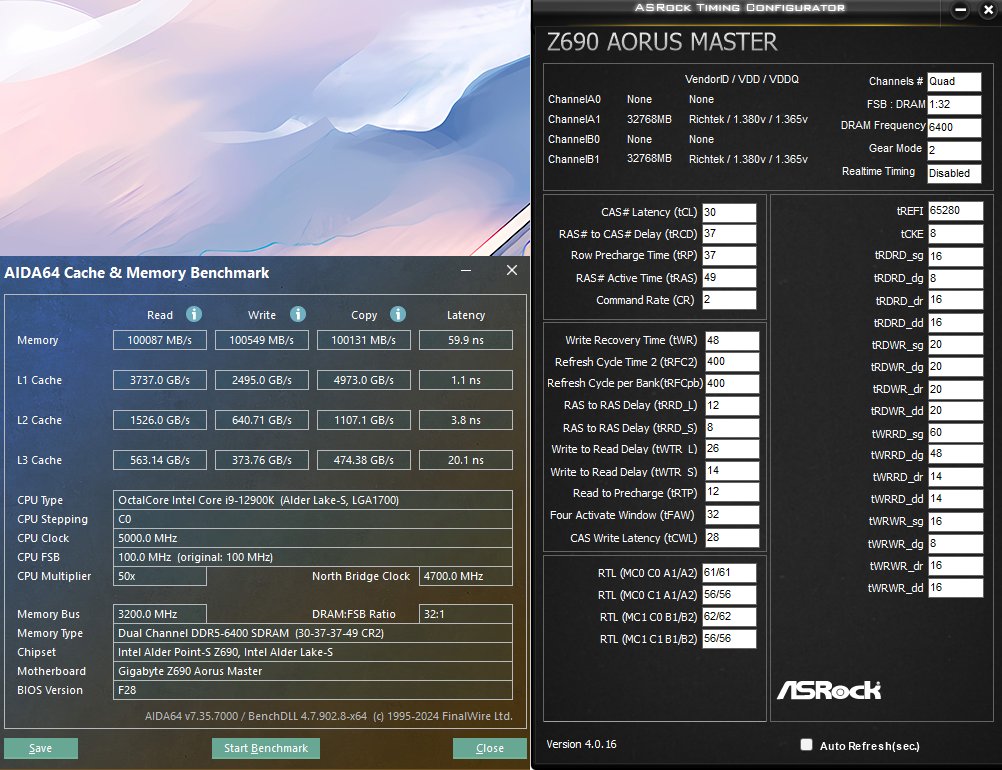Click the ChannelA1 Richtek voltage entry
The height and width of the screenshot is (770, 1002).
(x=748, y=119)
